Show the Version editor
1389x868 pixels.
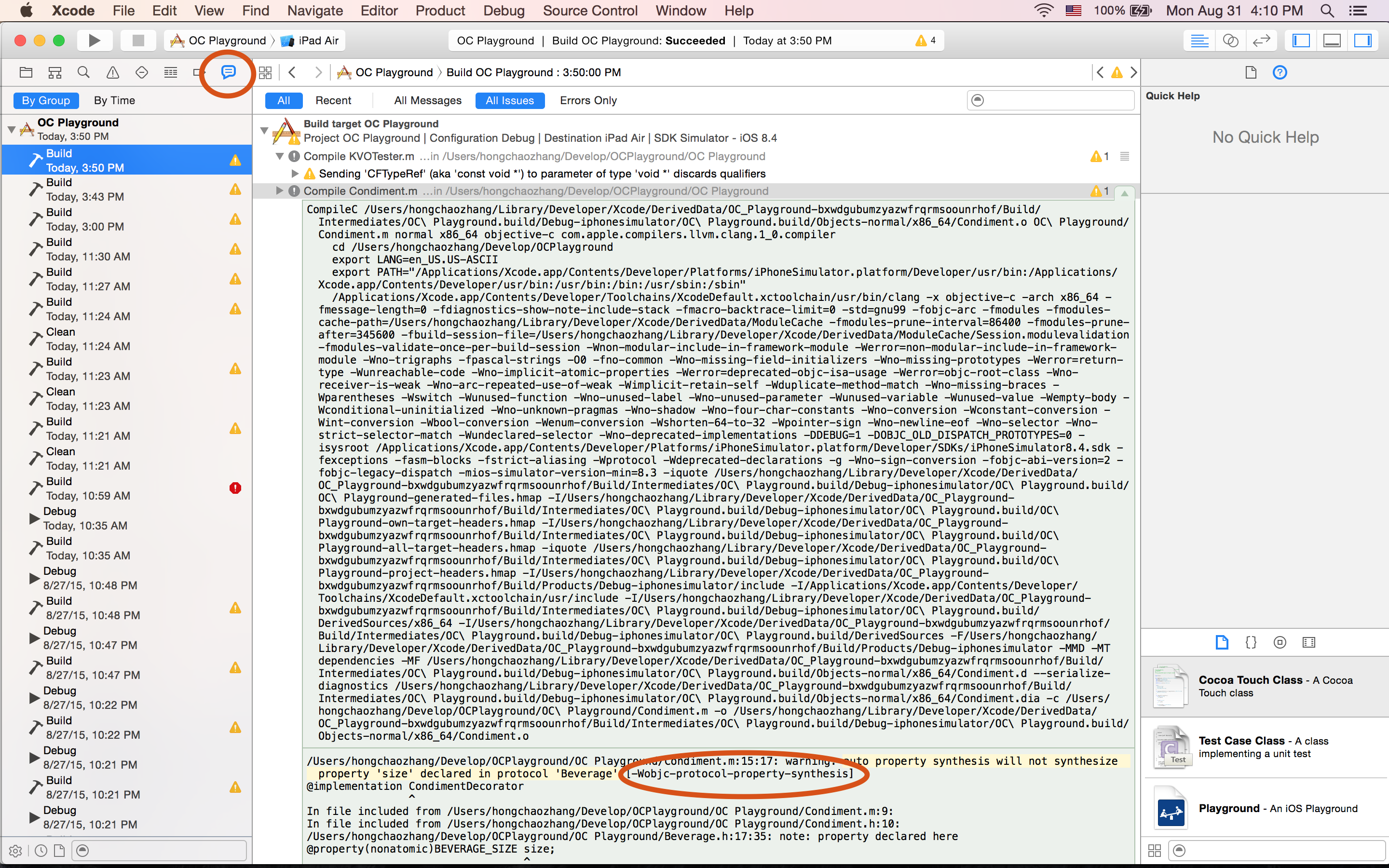[1261, 40]
